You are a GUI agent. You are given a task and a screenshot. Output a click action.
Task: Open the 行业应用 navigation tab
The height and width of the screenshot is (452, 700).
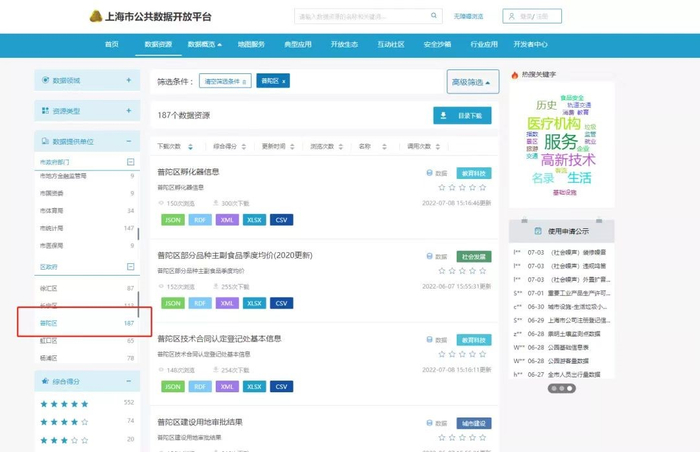pyautogui.click(x=484, y=44)
